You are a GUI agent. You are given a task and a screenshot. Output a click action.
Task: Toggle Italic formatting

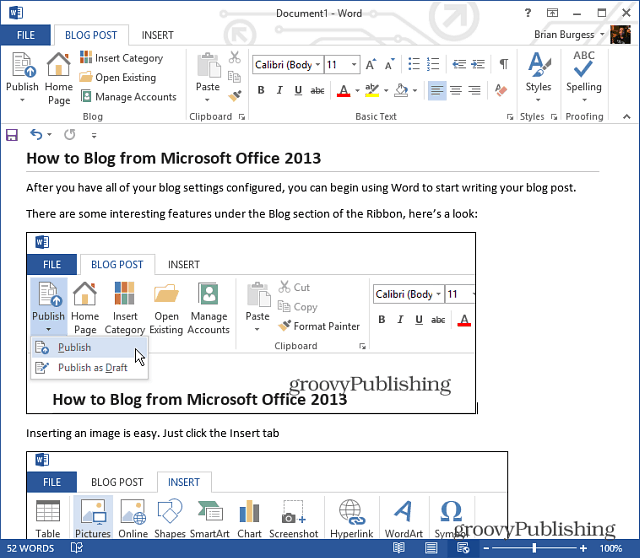(x=280, y=90)
